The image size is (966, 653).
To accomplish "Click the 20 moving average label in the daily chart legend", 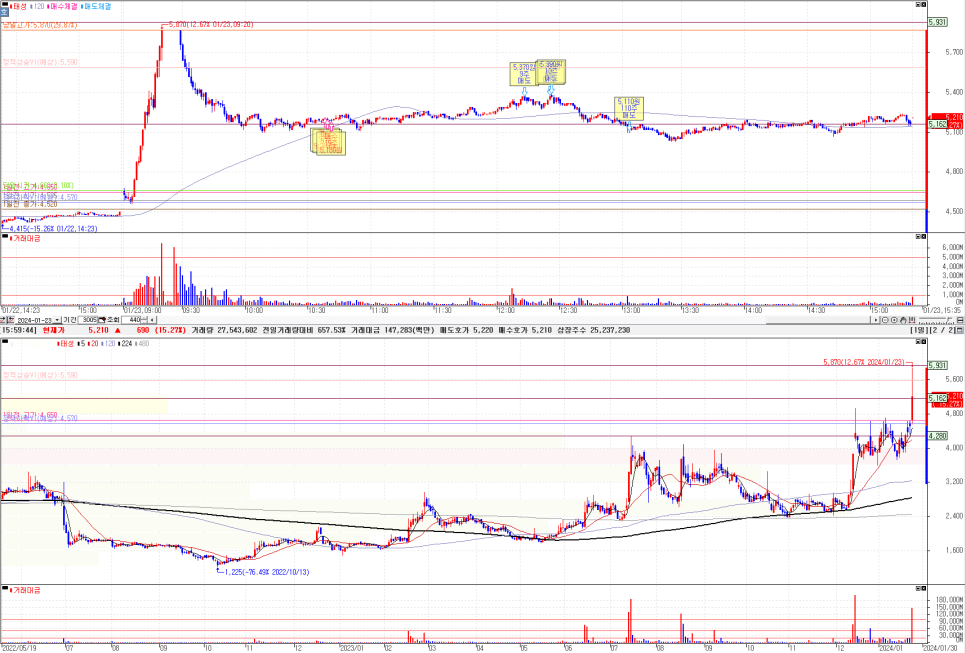I will click(x=94, y=344).
